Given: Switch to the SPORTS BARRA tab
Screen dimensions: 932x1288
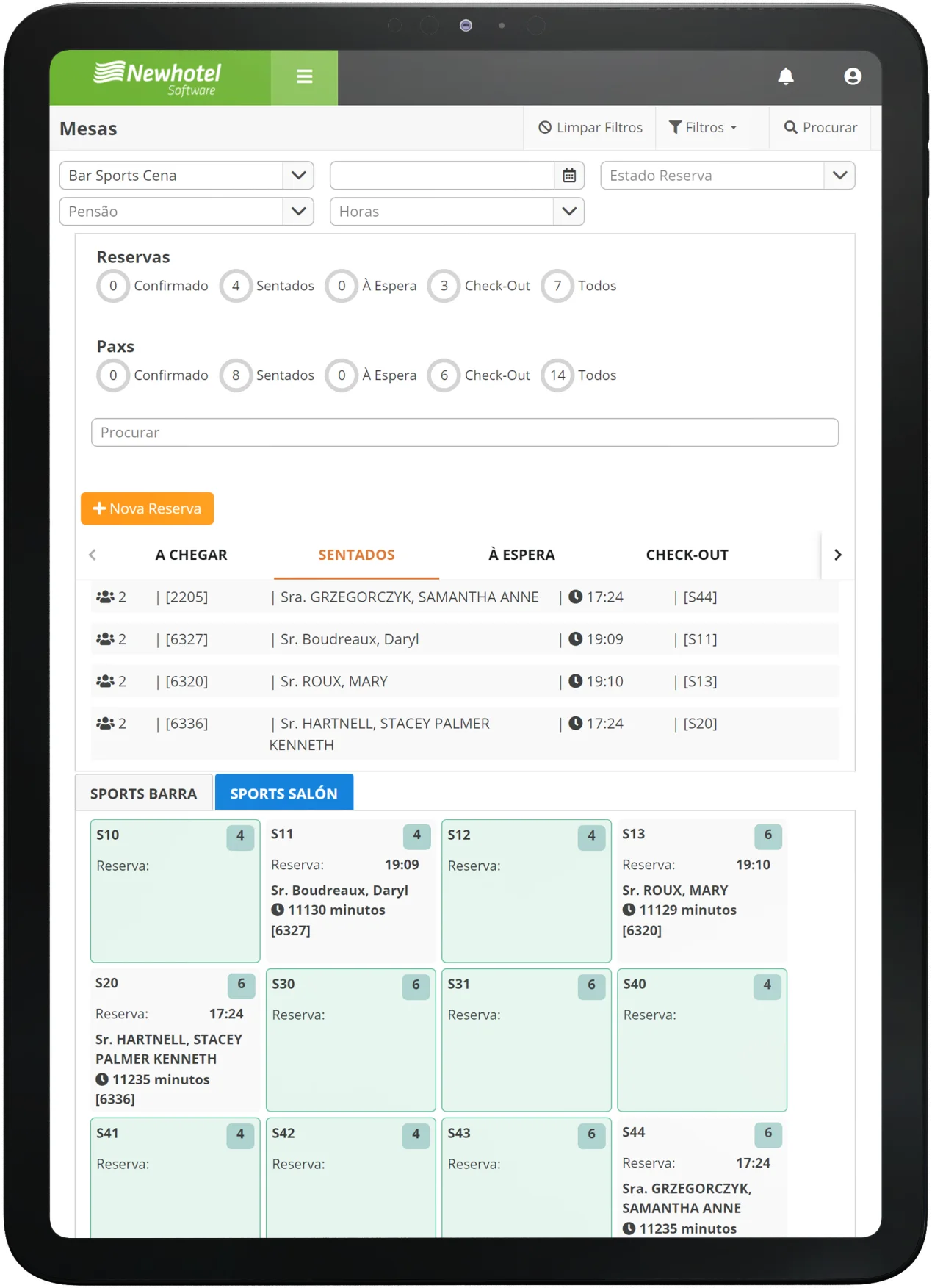Looking at the screenshot, I should point(144,794).
